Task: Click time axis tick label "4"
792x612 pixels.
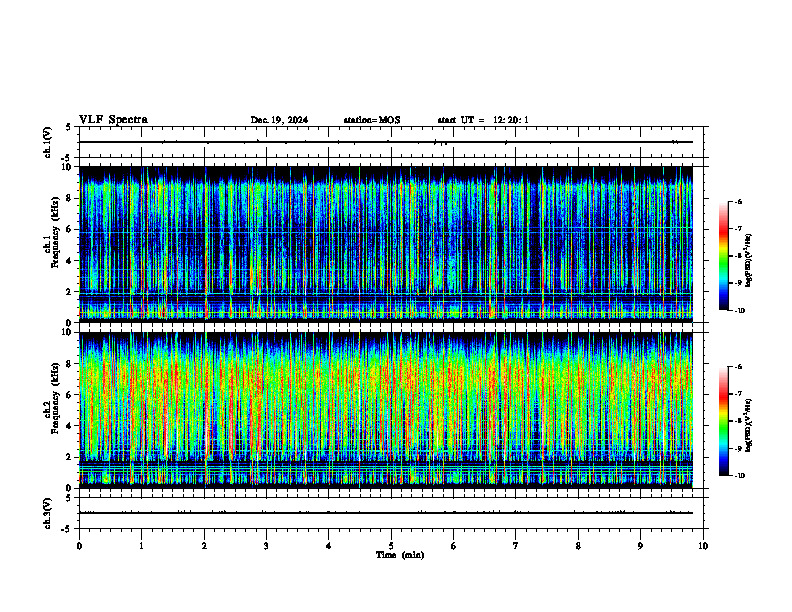Action: pos(329,546)
